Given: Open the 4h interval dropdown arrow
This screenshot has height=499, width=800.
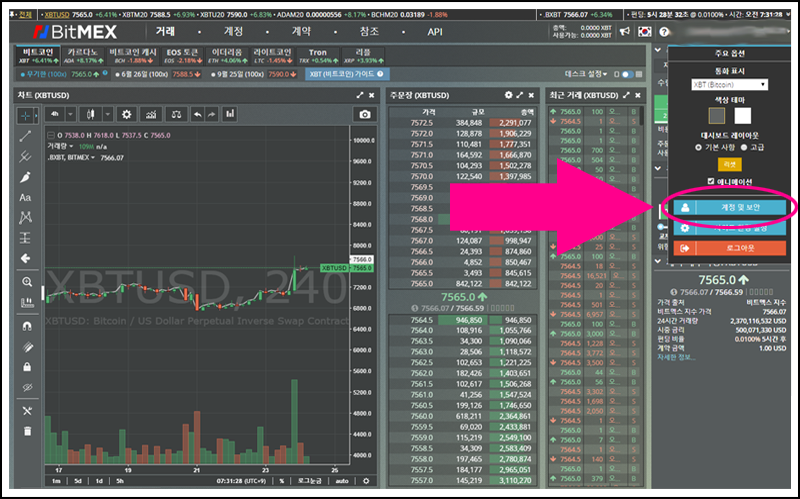Looking at the screenshot, I should click(71, 114).
